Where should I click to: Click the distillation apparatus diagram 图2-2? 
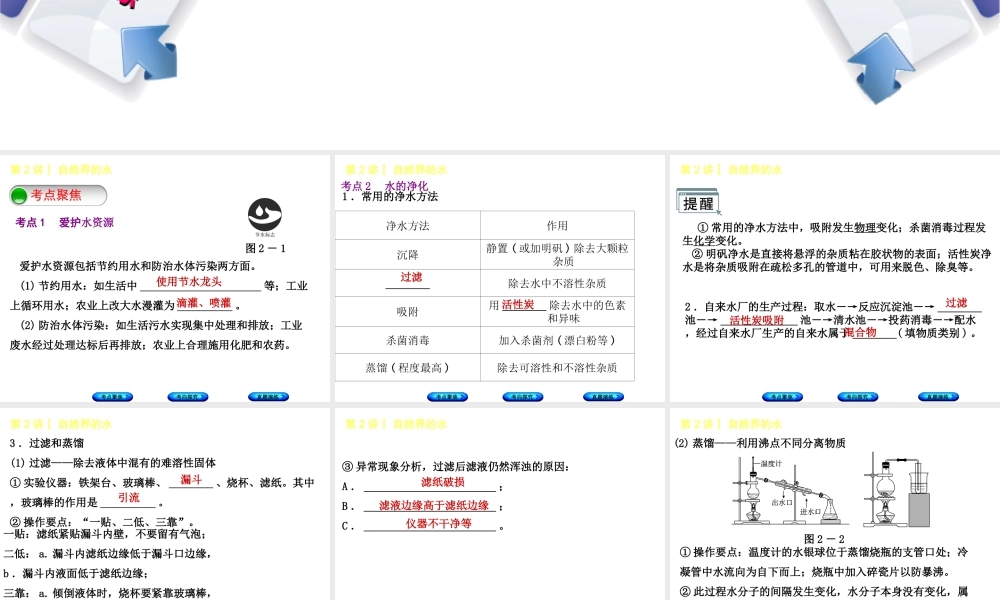(x=831, y=490)
